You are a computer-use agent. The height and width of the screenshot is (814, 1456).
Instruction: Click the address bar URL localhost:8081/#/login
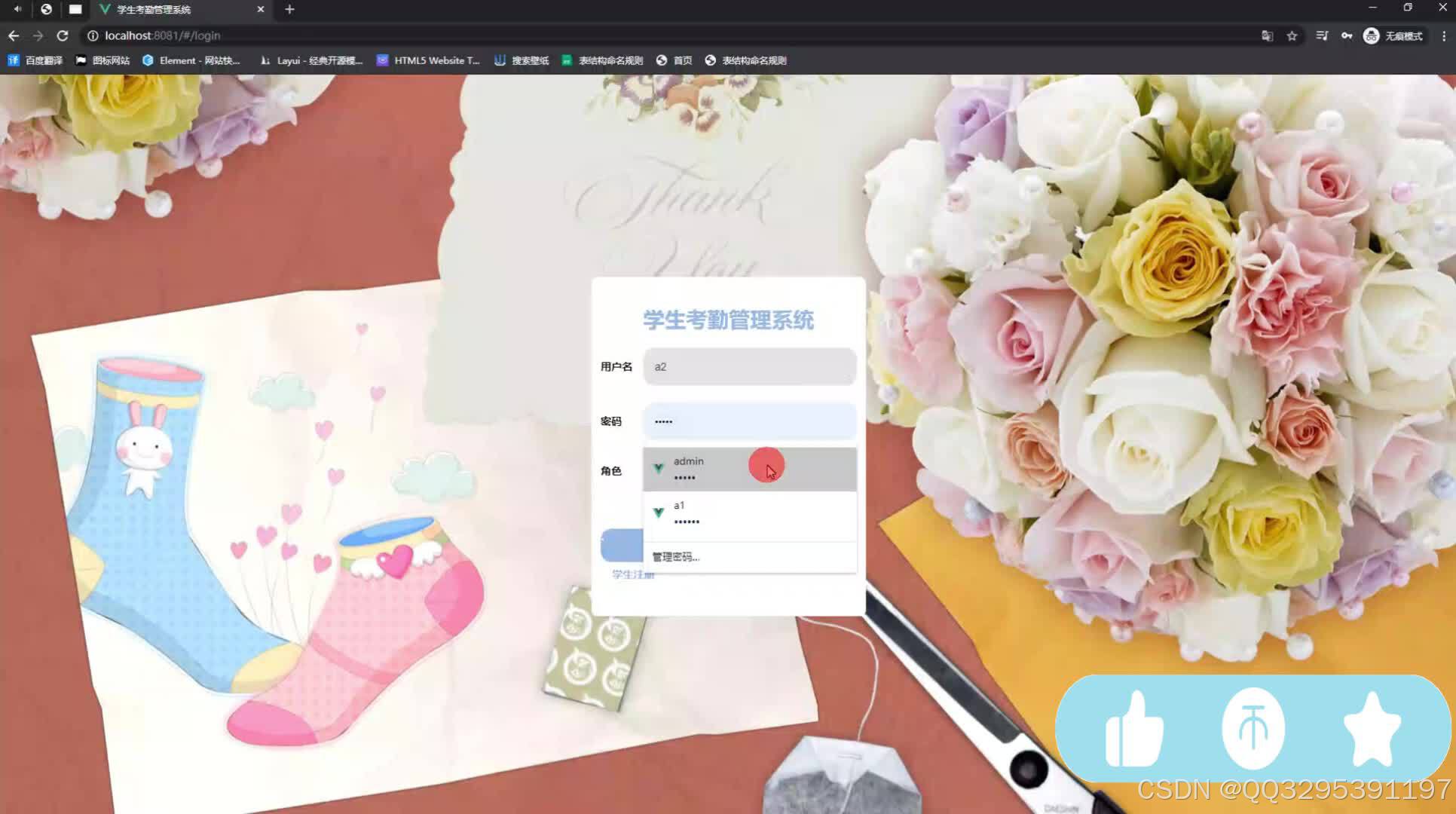[162, 35]
